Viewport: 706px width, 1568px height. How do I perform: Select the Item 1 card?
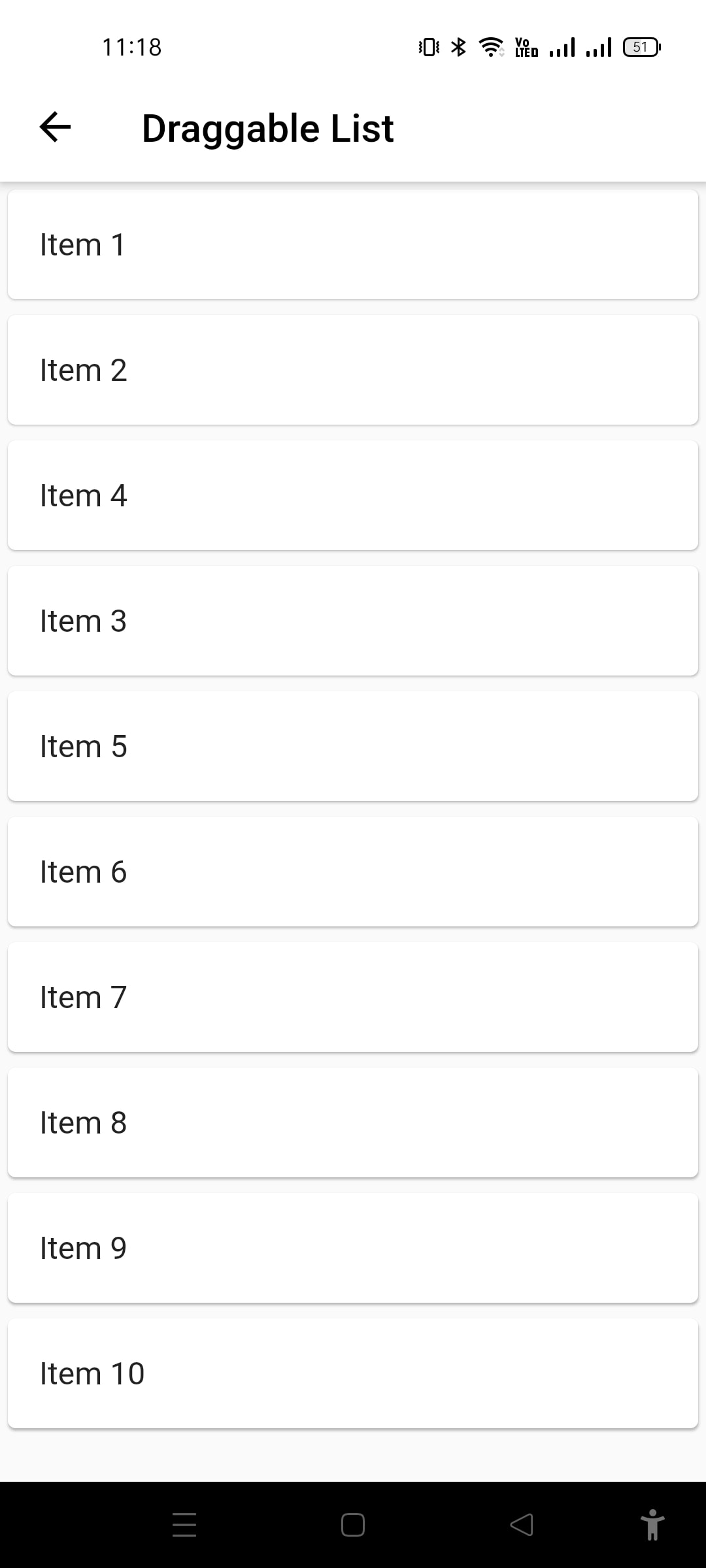tap(353, 245)
